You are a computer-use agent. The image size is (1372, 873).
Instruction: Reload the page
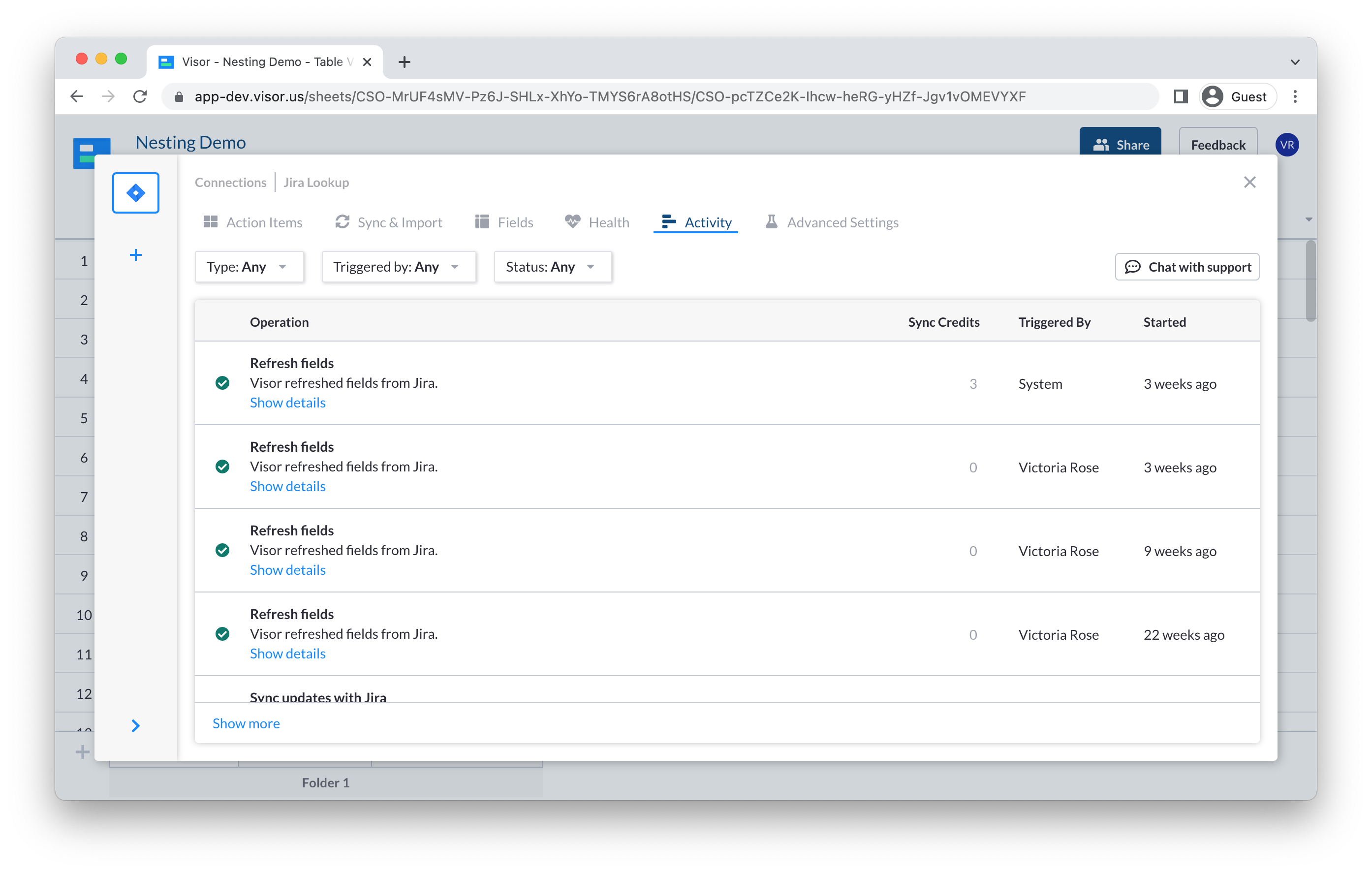[140, 96]
